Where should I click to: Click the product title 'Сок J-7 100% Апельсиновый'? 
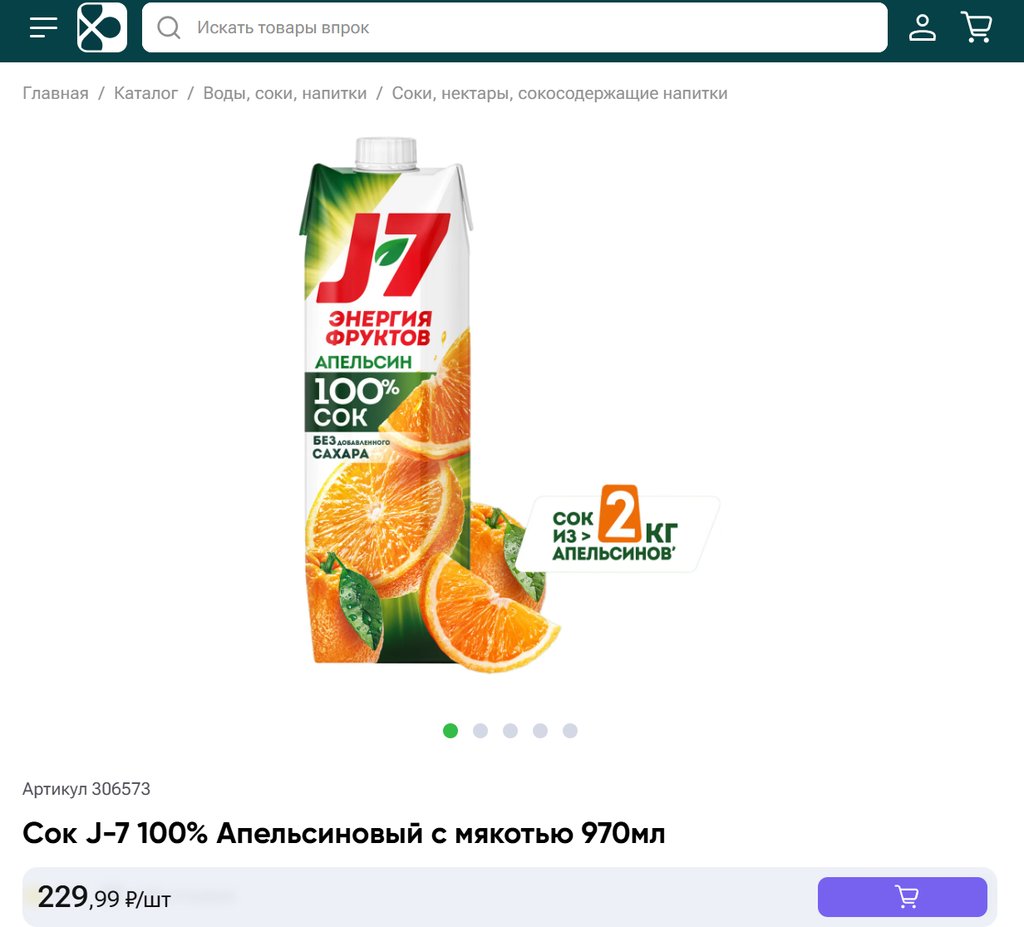pos(344,834)
